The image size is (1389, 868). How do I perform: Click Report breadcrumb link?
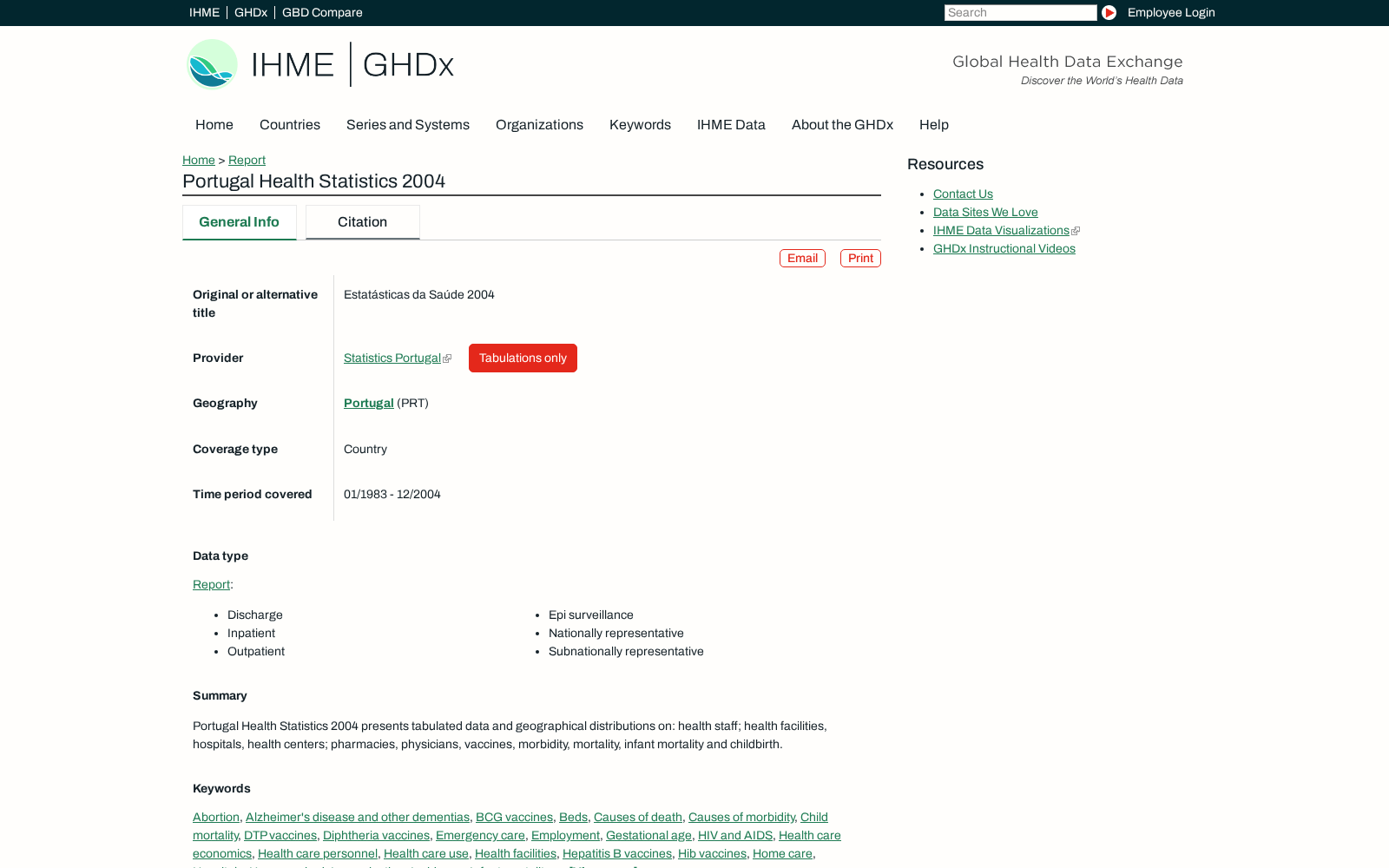[247, 160]
